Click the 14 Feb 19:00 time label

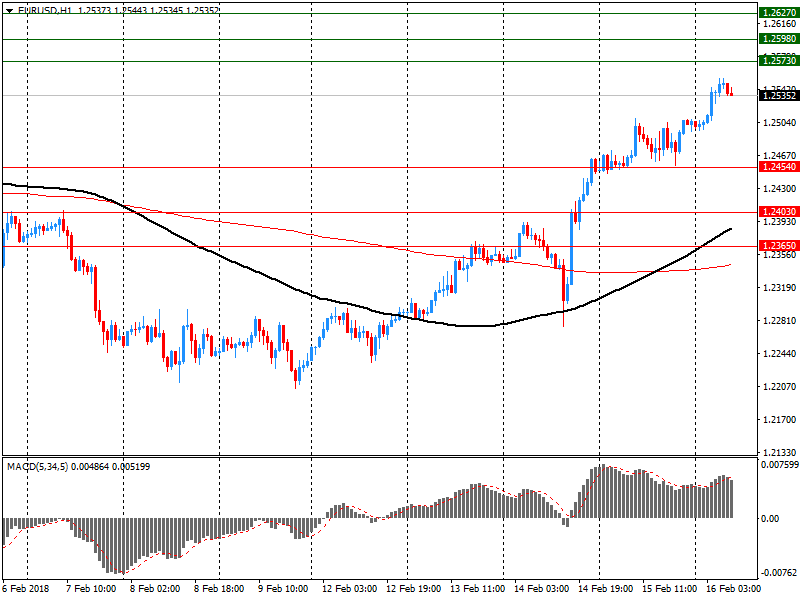coord(604,590)
